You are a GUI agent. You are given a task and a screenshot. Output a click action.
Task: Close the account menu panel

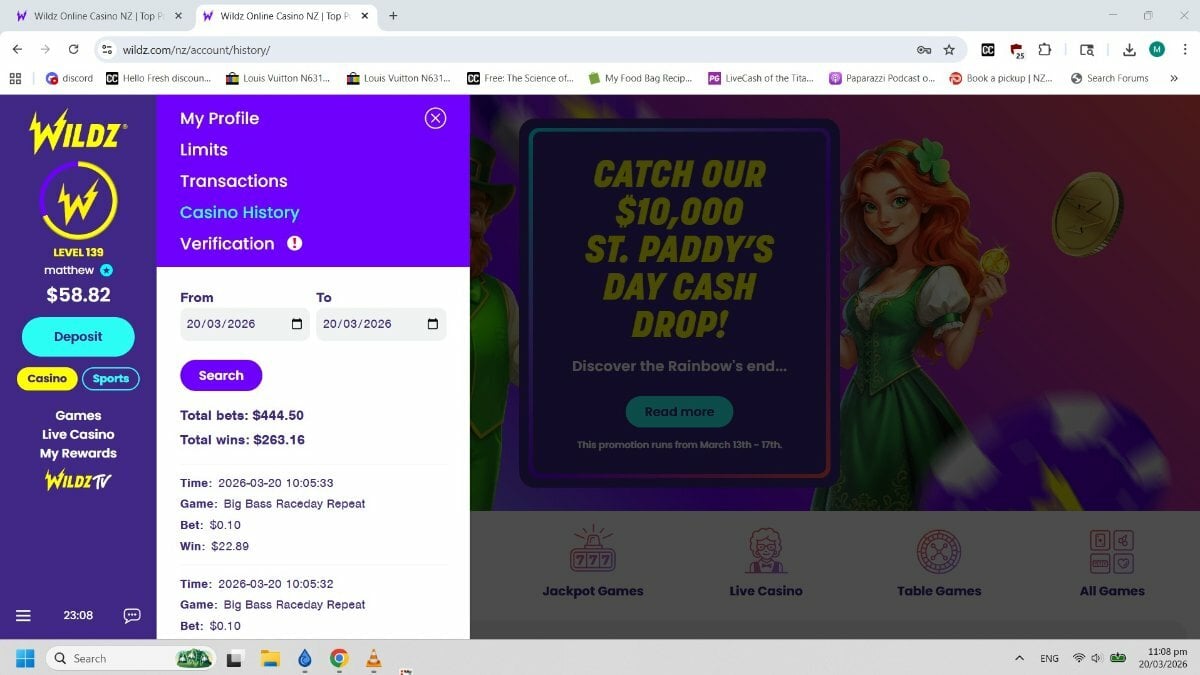point(435,118)
